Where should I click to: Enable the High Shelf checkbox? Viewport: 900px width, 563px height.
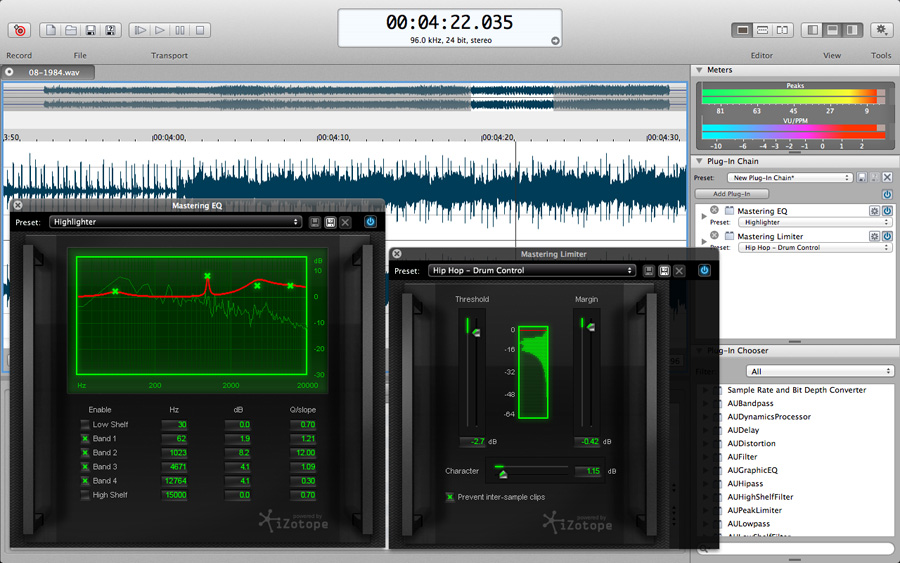pos(85,495)
